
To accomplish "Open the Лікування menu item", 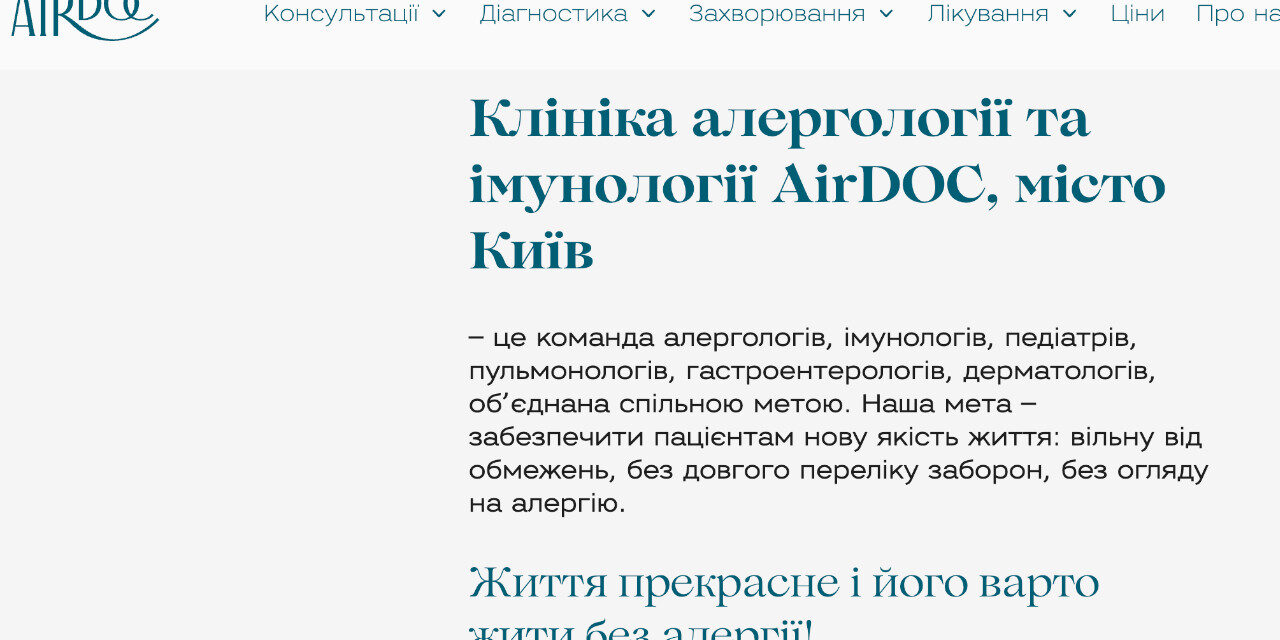I will (x=988, y=14).
